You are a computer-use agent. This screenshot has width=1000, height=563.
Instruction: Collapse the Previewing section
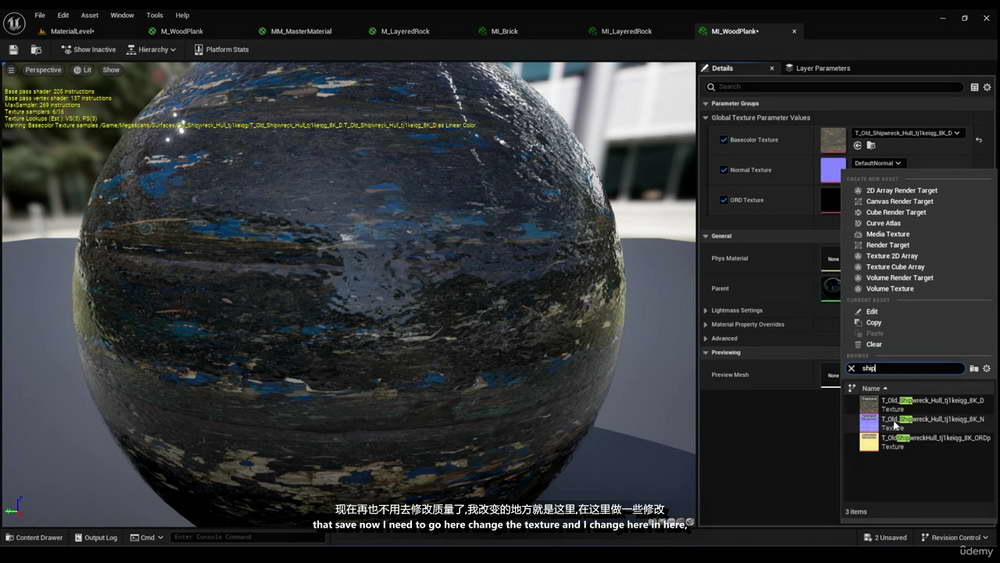pos(706,353)
